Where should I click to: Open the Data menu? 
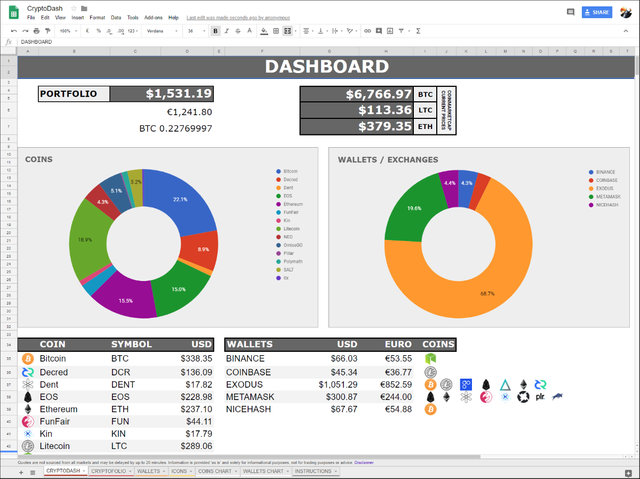[116, 18]
